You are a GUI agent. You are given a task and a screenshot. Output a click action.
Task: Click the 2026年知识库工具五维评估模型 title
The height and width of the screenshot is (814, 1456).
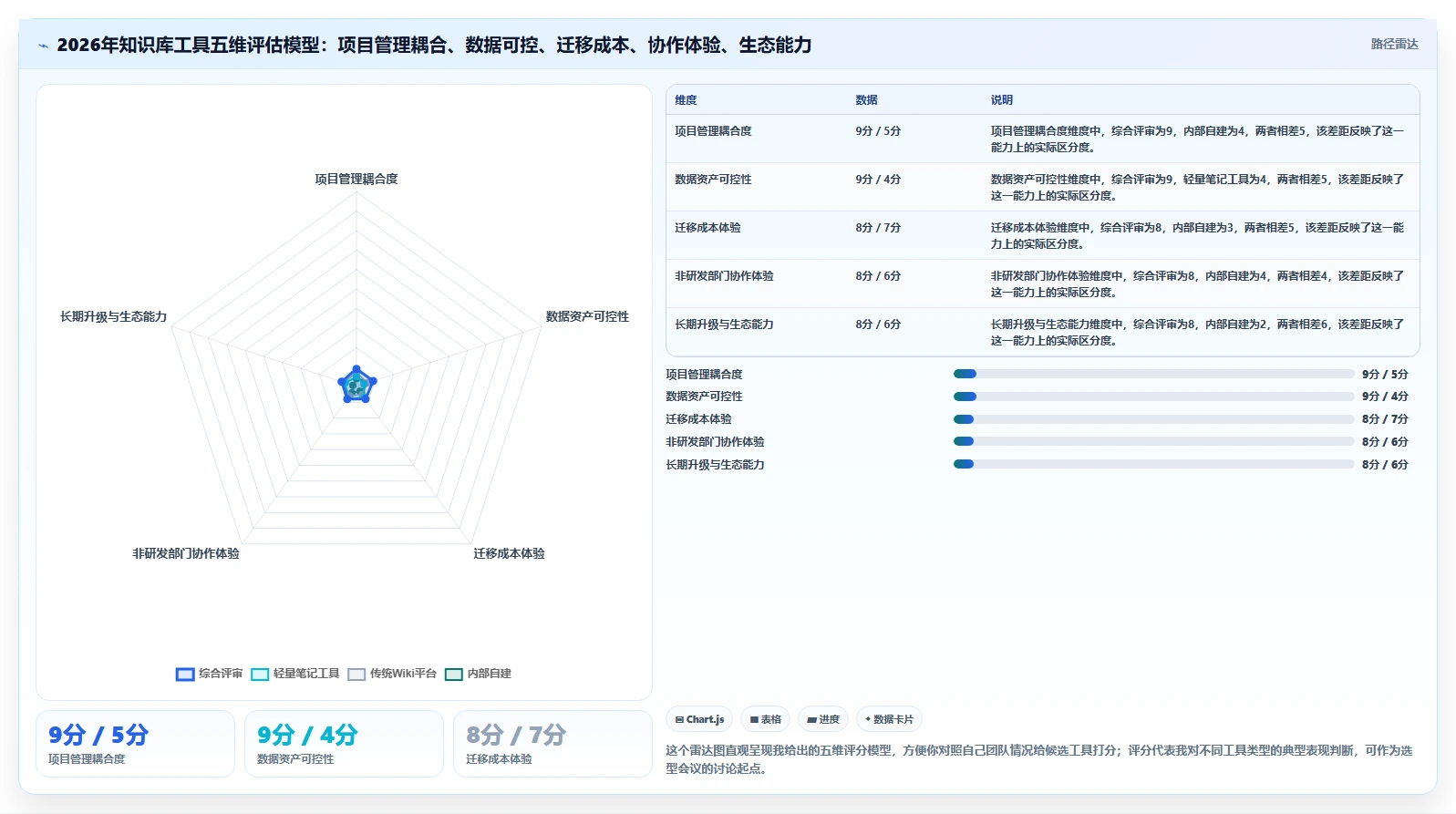434,45
